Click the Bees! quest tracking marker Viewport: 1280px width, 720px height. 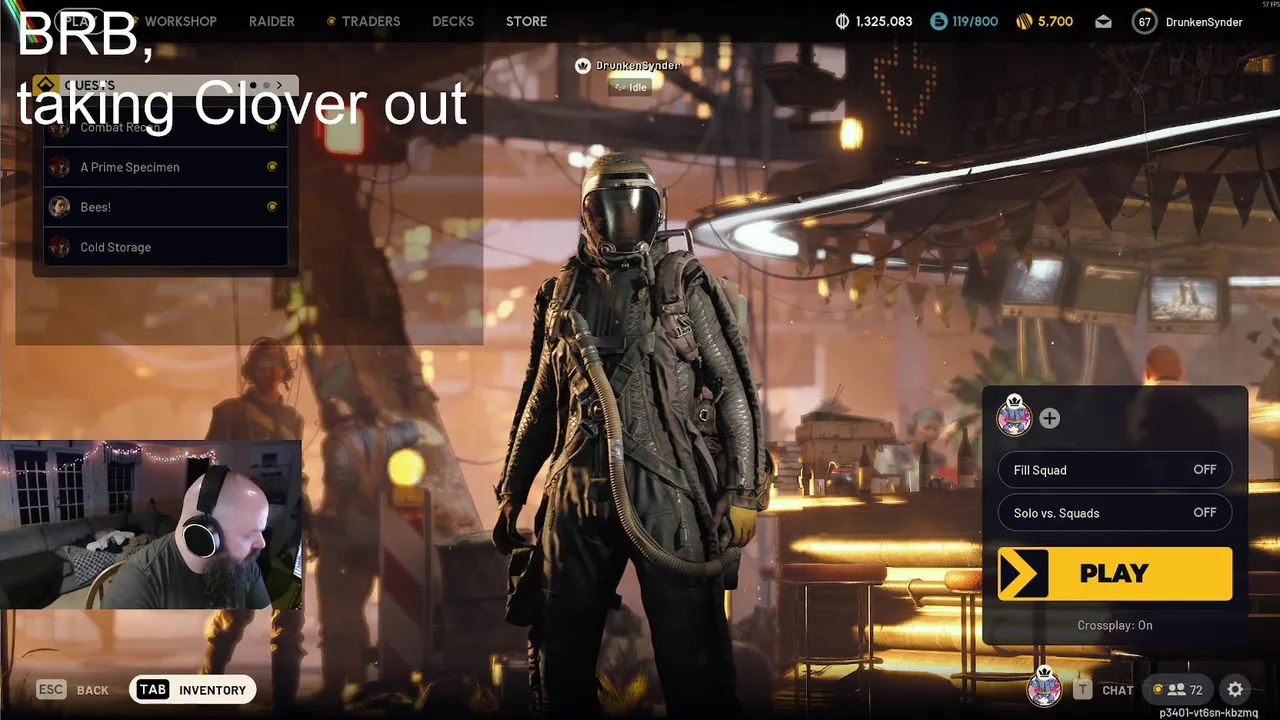[271, 207]
